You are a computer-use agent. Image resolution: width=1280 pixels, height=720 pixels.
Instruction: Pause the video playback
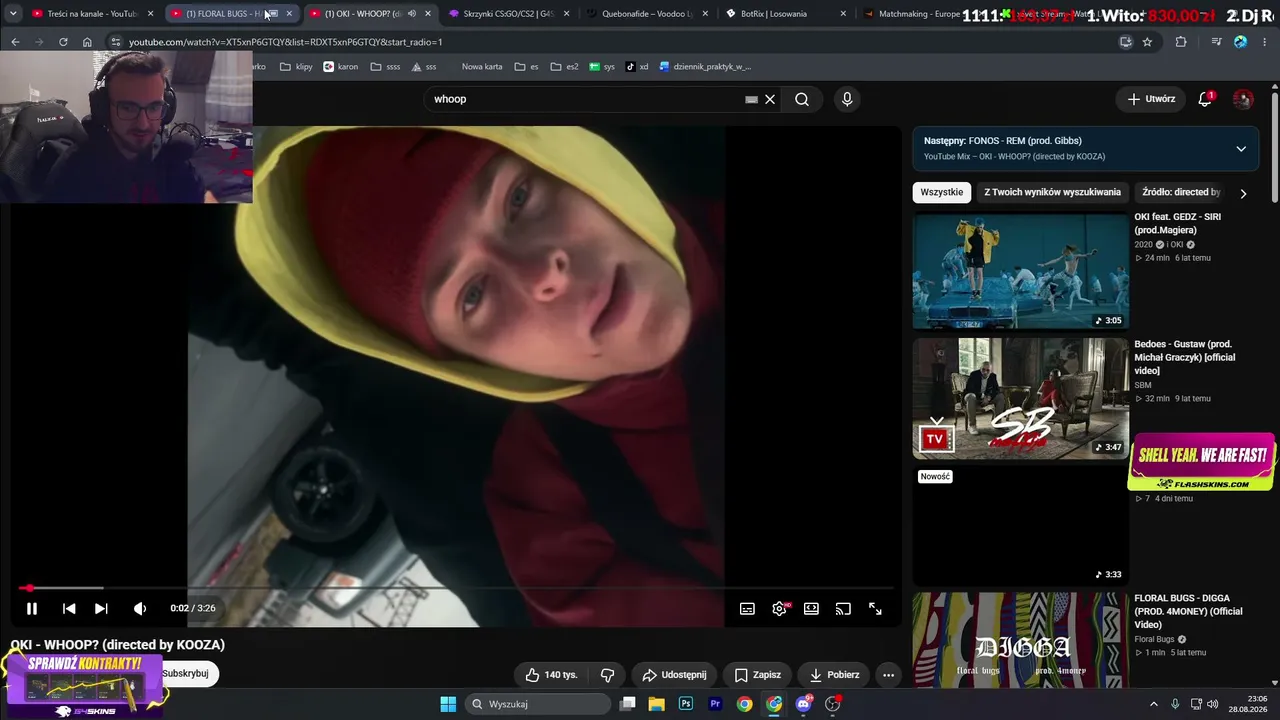pos(32,608)
